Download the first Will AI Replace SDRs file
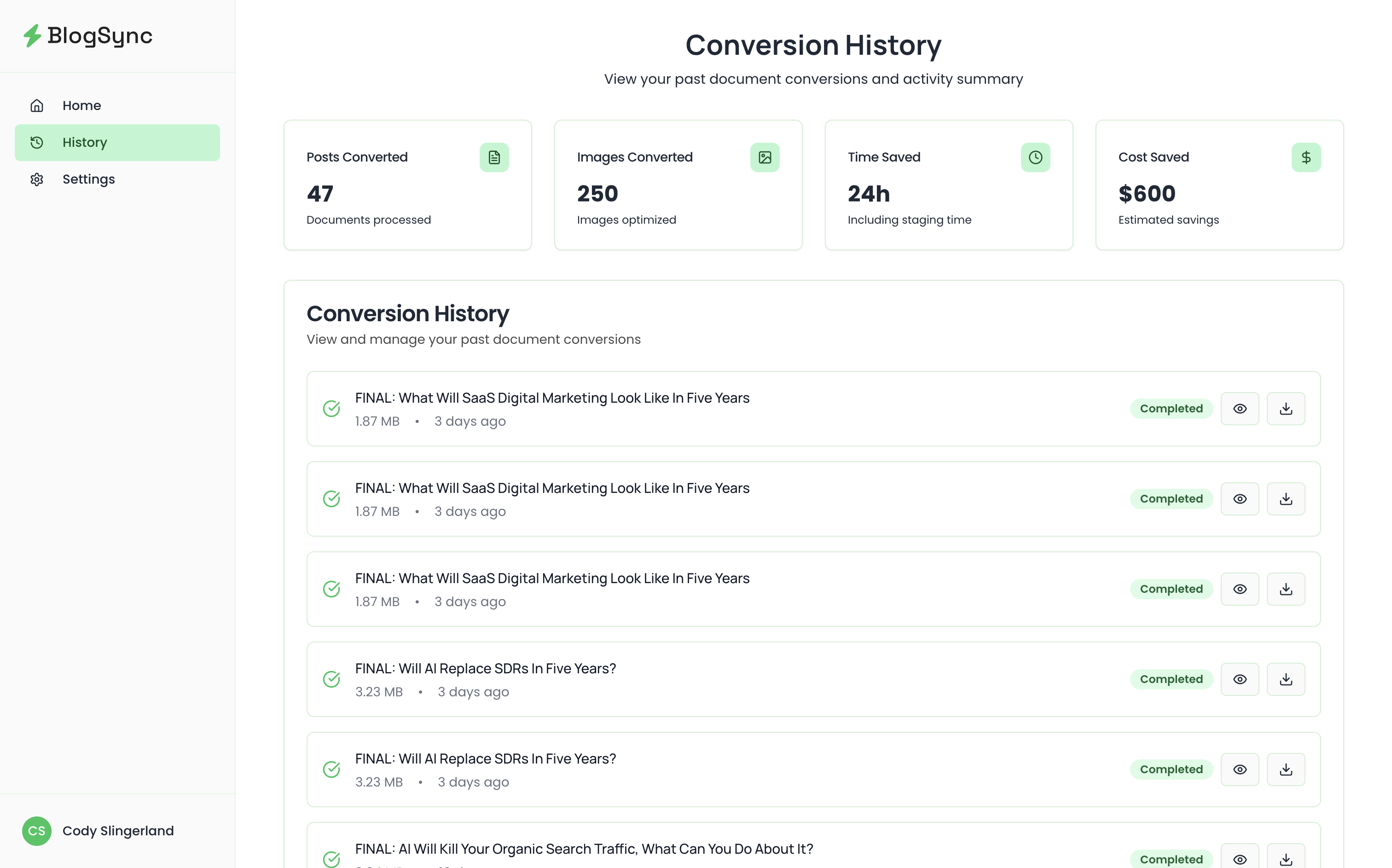1392x868 pixels. (1285, 679)
